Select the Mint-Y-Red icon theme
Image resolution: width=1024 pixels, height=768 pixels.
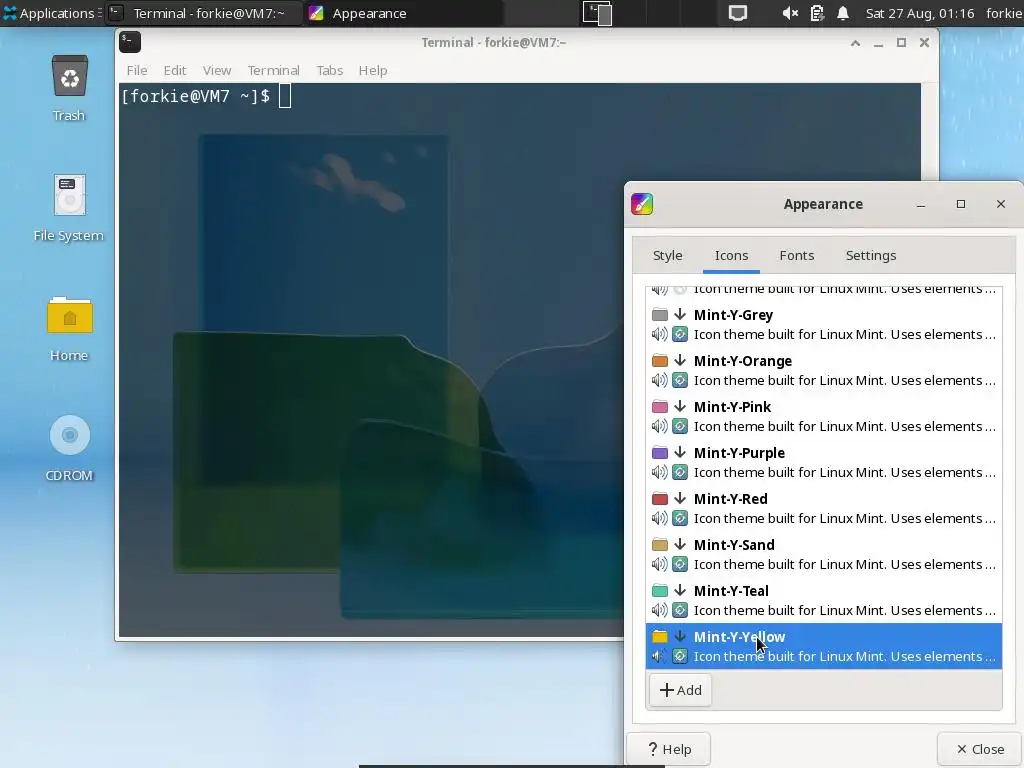tap(824, 508)
